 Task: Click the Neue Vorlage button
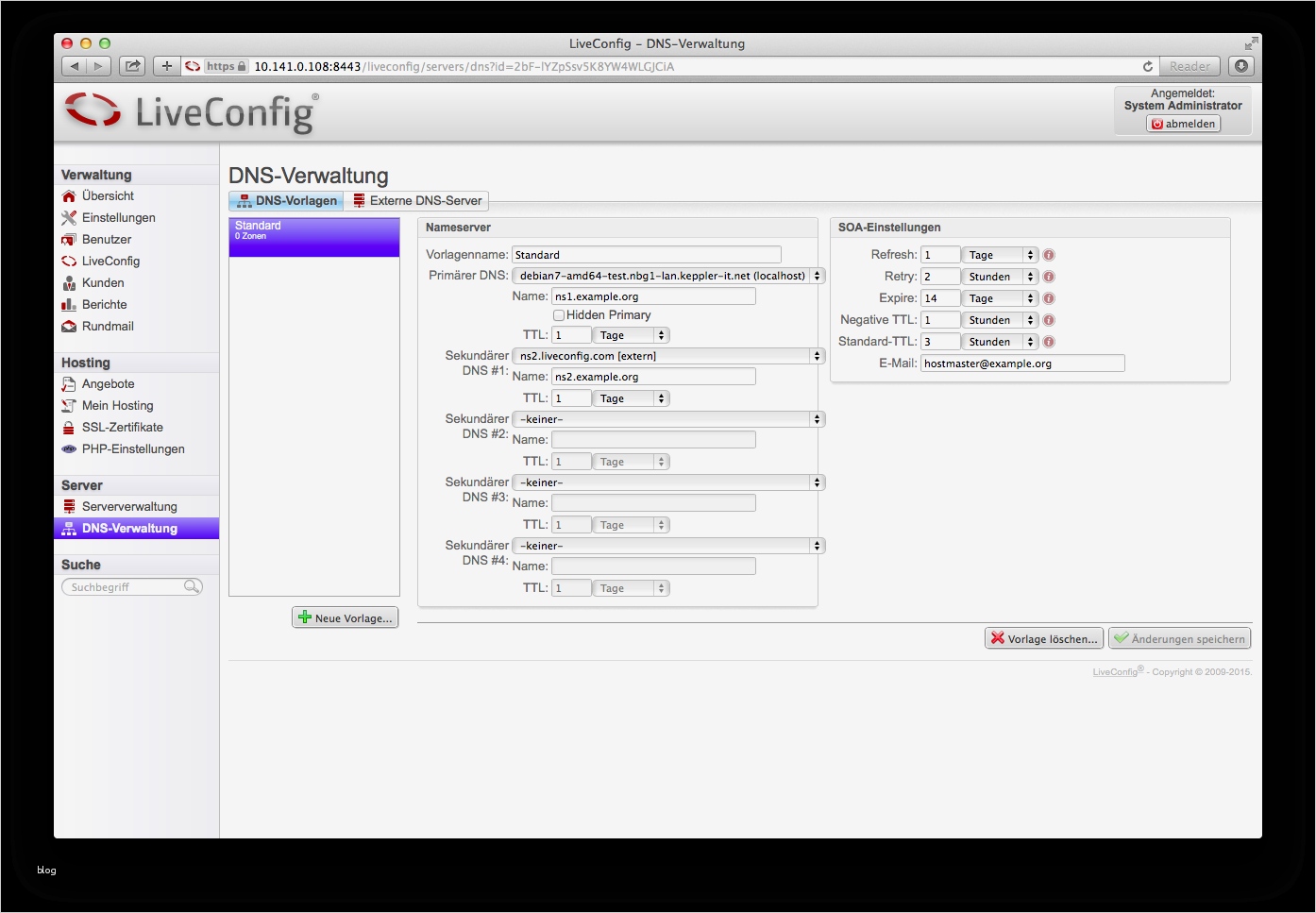[345, 617]
